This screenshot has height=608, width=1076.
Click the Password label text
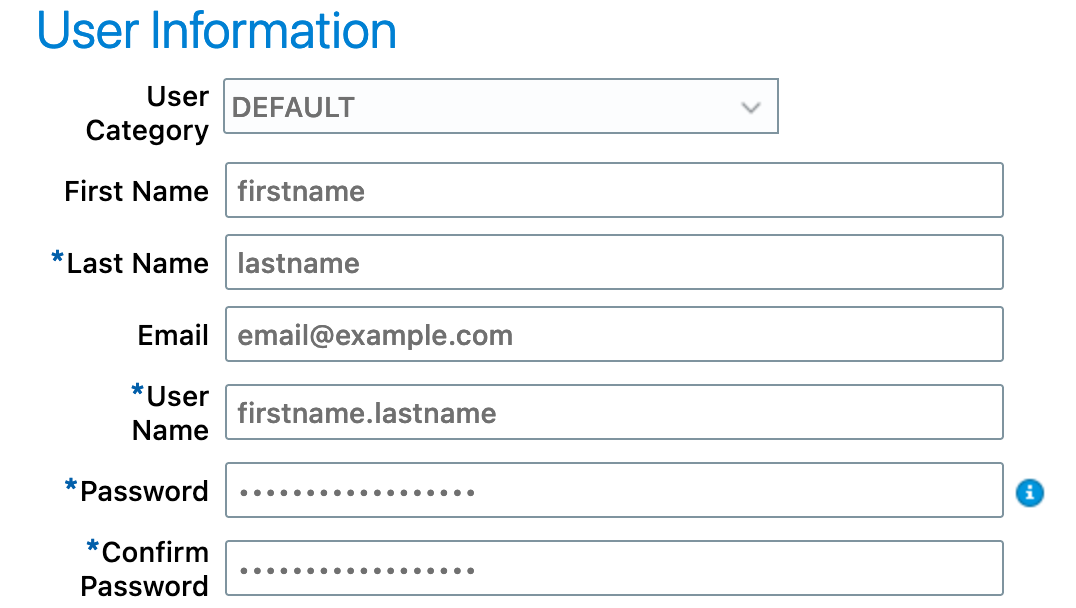[x=144, y=491]
